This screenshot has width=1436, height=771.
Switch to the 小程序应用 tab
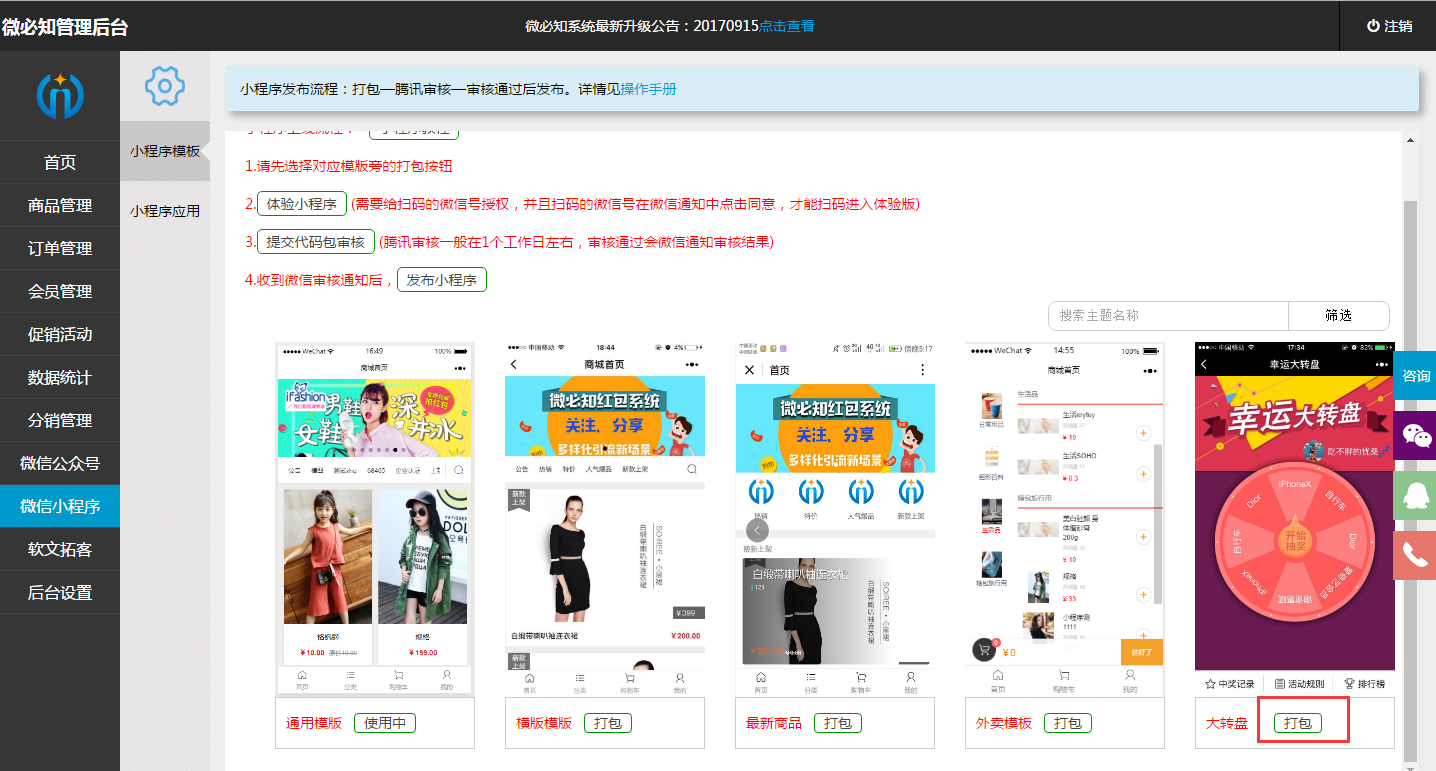pyautogui.click(x=165, y=211)
